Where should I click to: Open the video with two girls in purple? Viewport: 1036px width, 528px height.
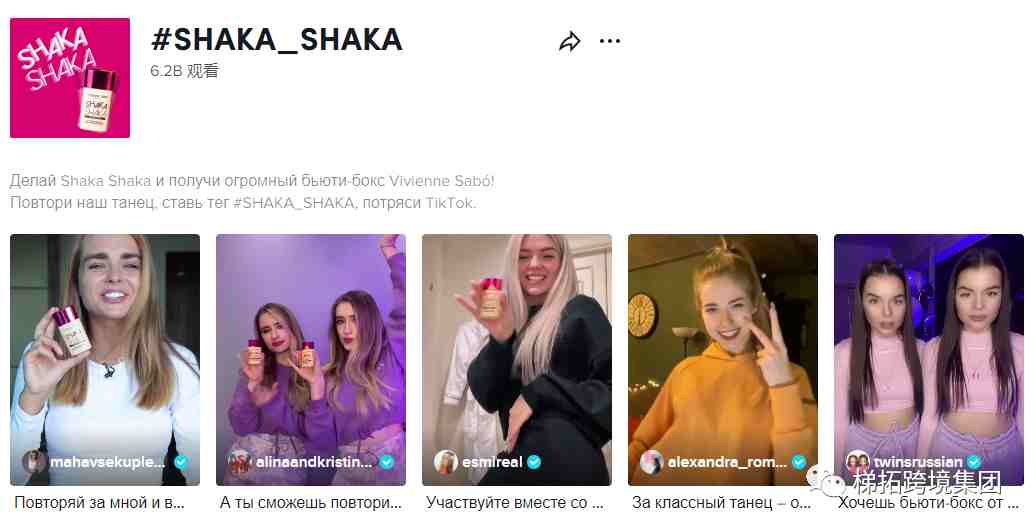pos(311,359)
